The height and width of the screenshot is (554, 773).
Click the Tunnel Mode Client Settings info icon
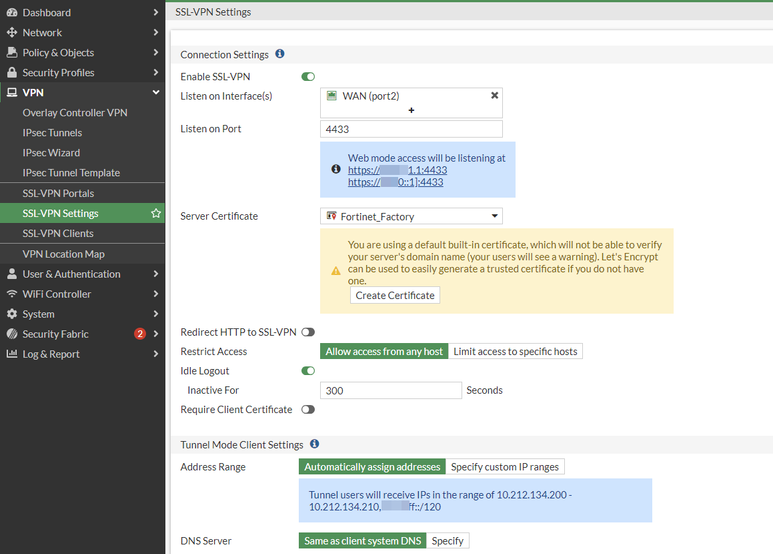[314, 444]
